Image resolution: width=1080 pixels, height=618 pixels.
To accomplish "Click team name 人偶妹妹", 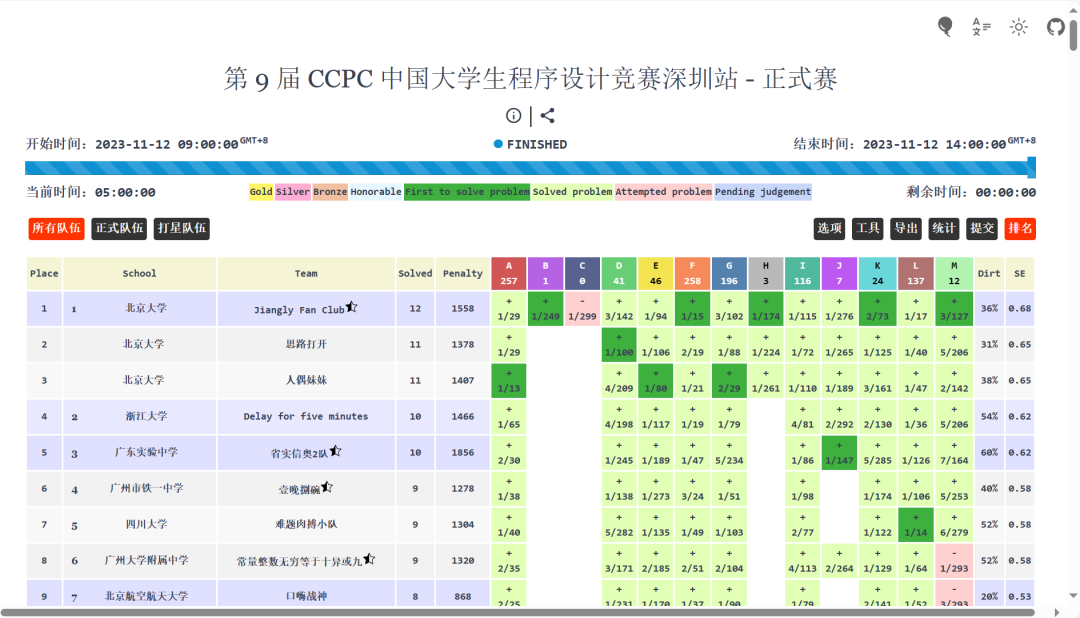I will [307, 380].
